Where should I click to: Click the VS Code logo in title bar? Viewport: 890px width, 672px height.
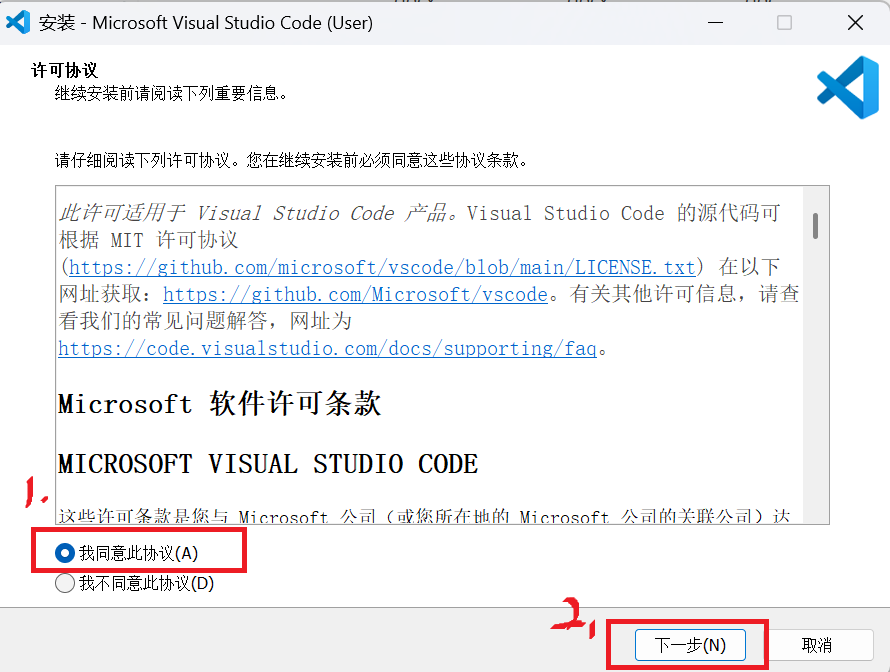[18, 21]
